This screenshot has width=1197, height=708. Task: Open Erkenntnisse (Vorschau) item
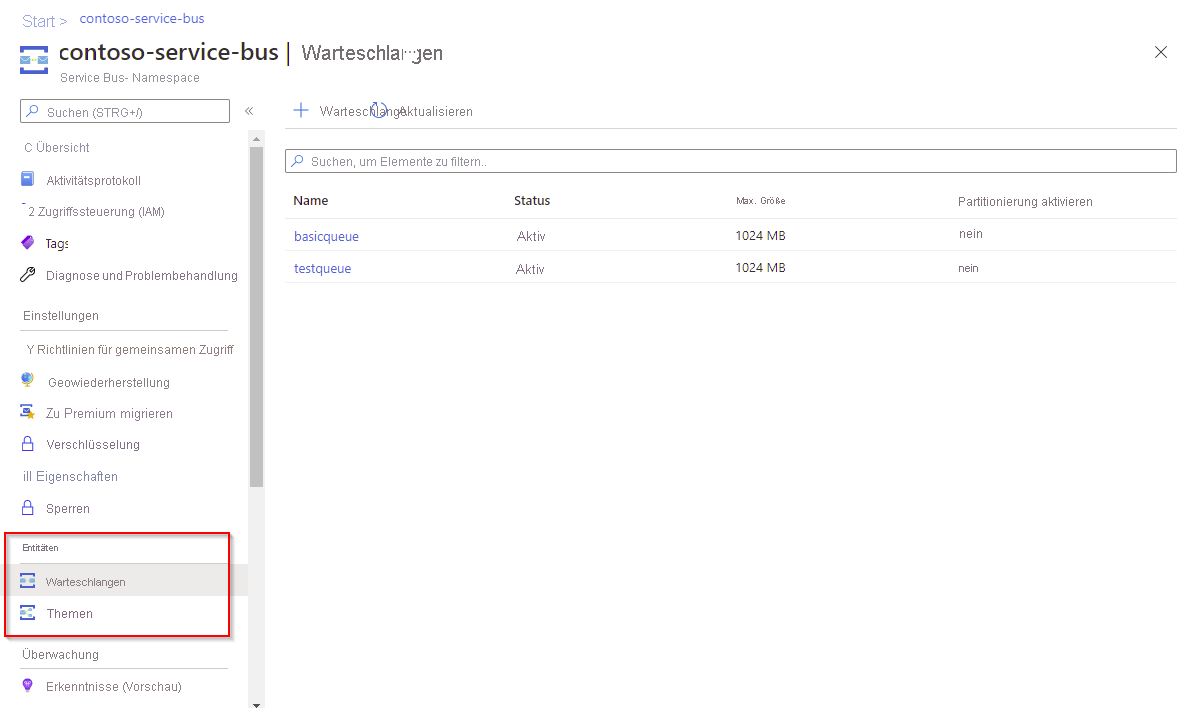[x=113, y=687]
